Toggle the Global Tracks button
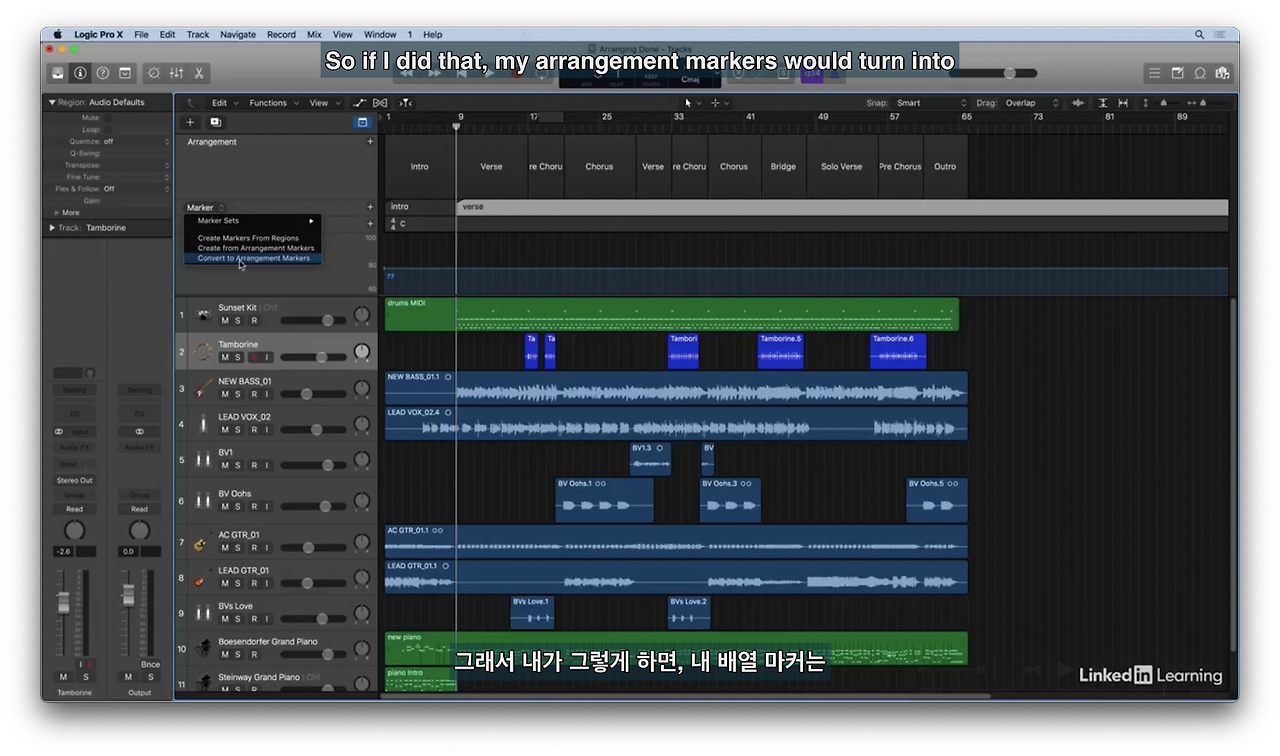Viewport: 1280px width, 756px height. point(362,122)
